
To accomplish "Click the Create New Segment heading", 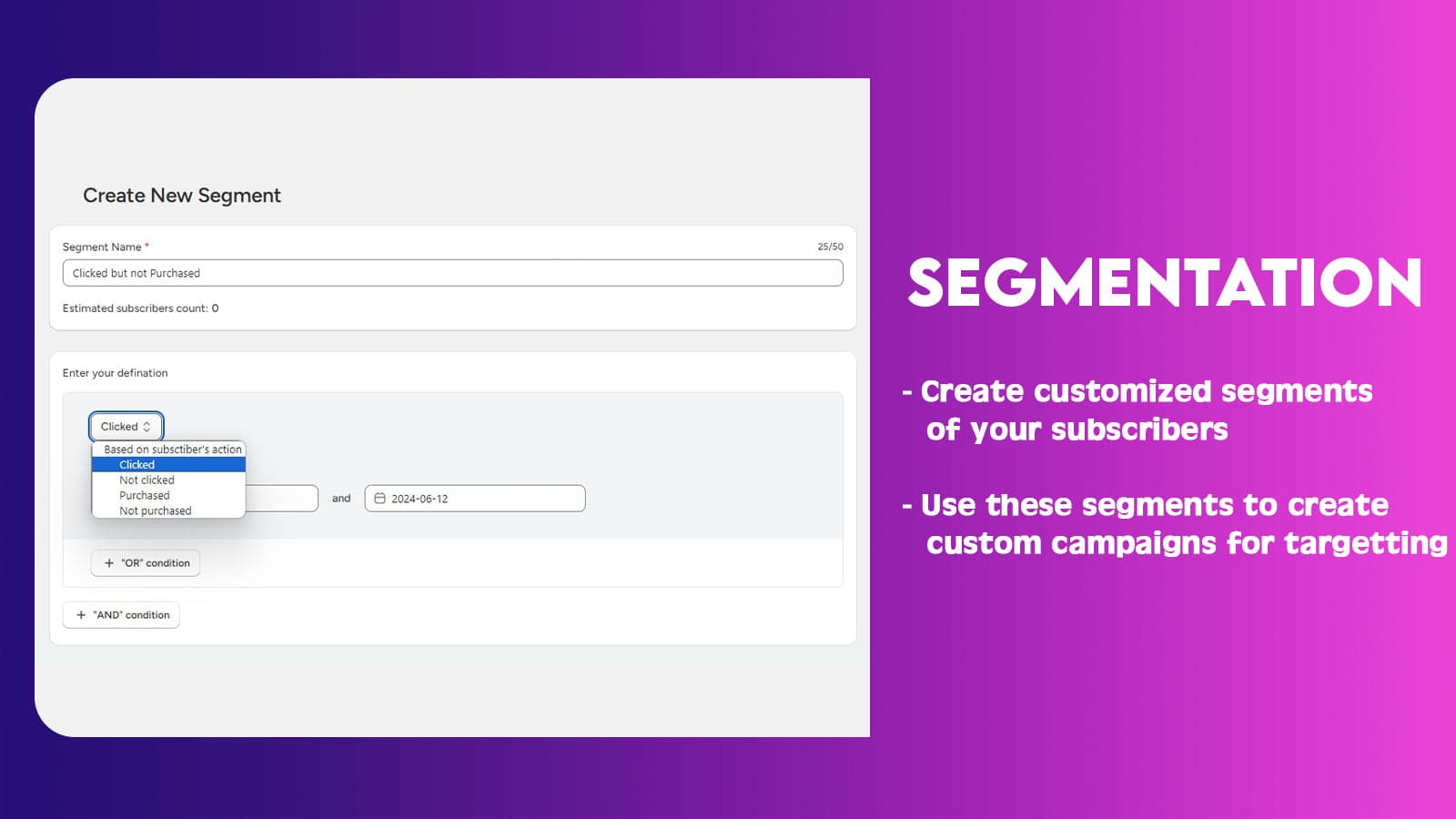I will pos(182,196).
